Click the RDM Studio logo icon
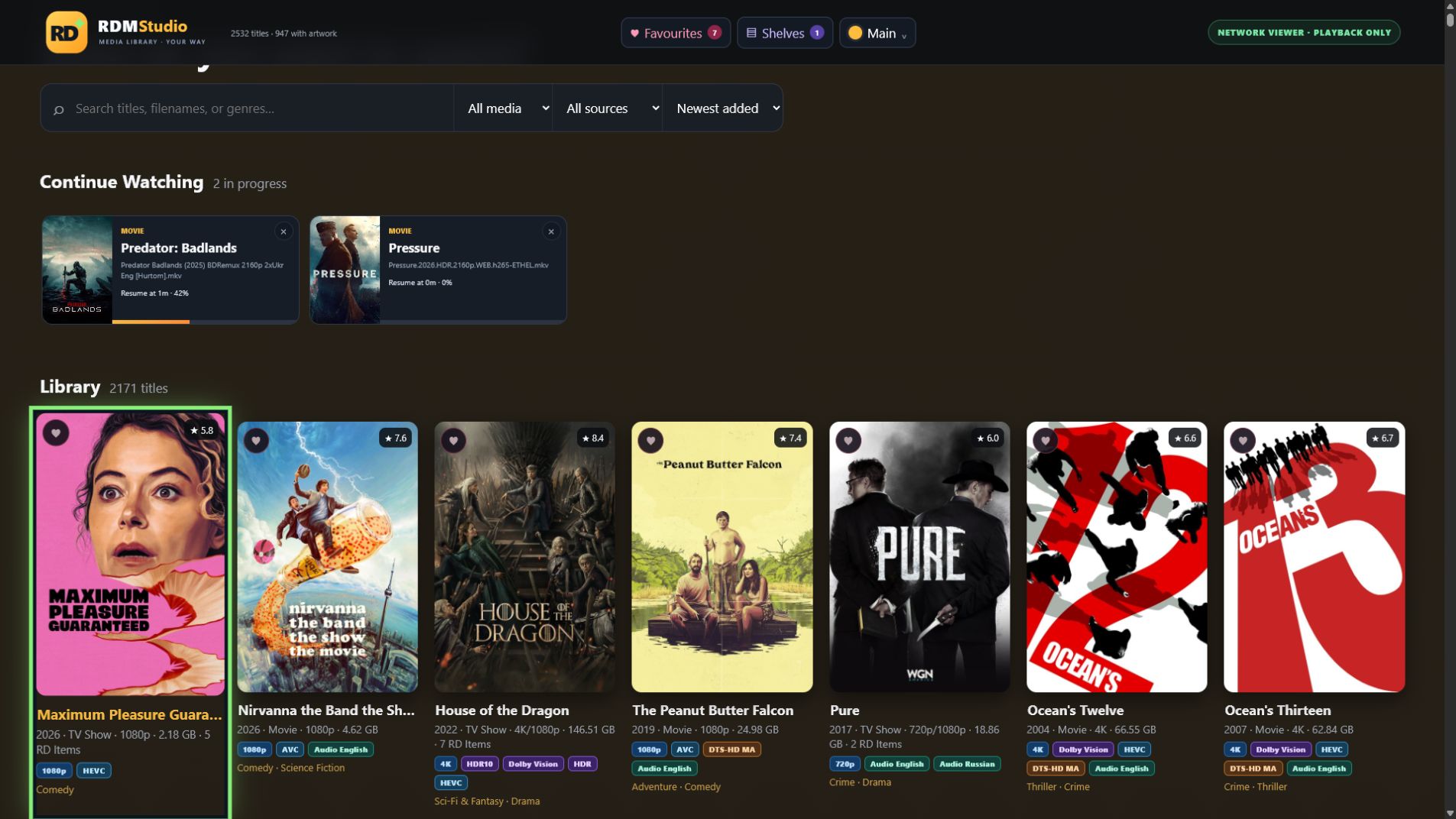1456x819 pixels. [x=66, y=32]
